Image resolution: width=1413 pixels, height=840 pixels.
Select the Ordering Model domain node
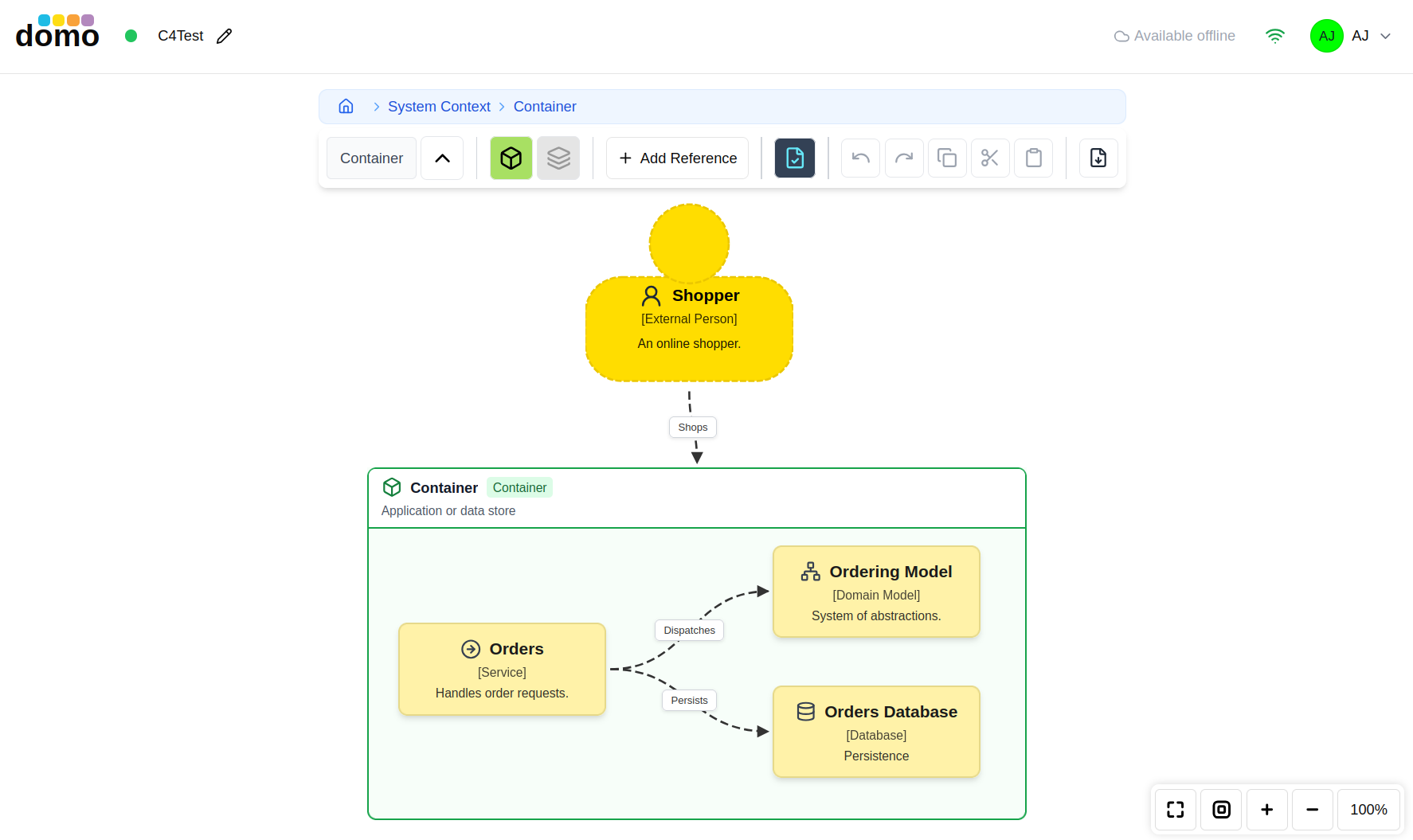[x=876, y=592]
